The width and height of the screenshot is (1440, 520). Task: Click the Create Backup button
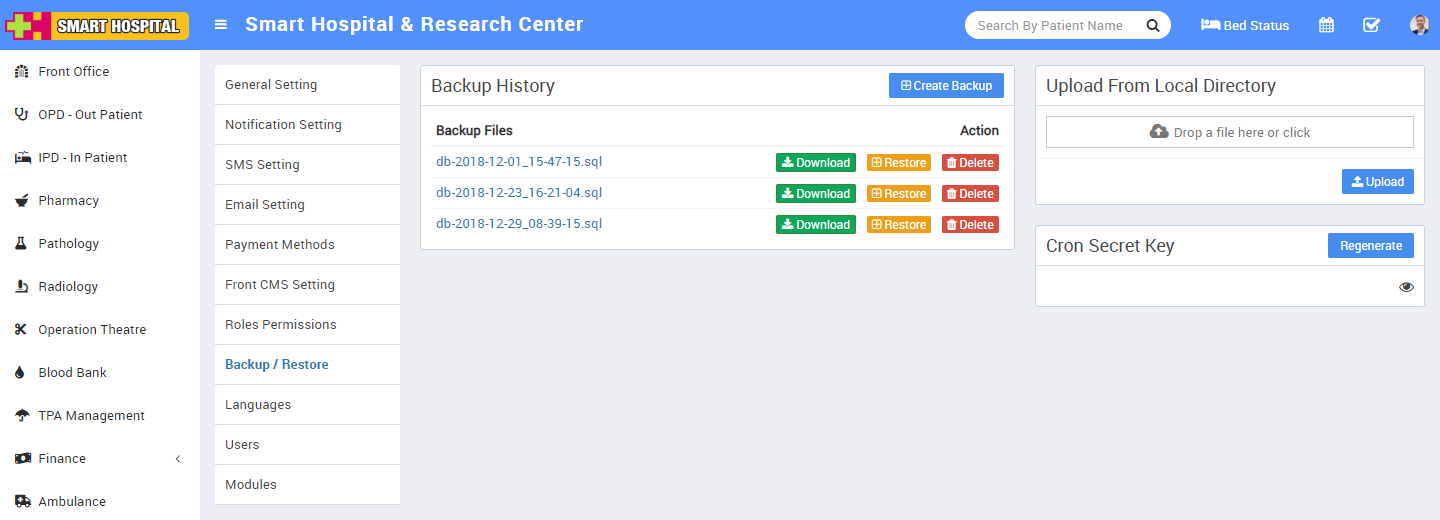coord(946,86)
